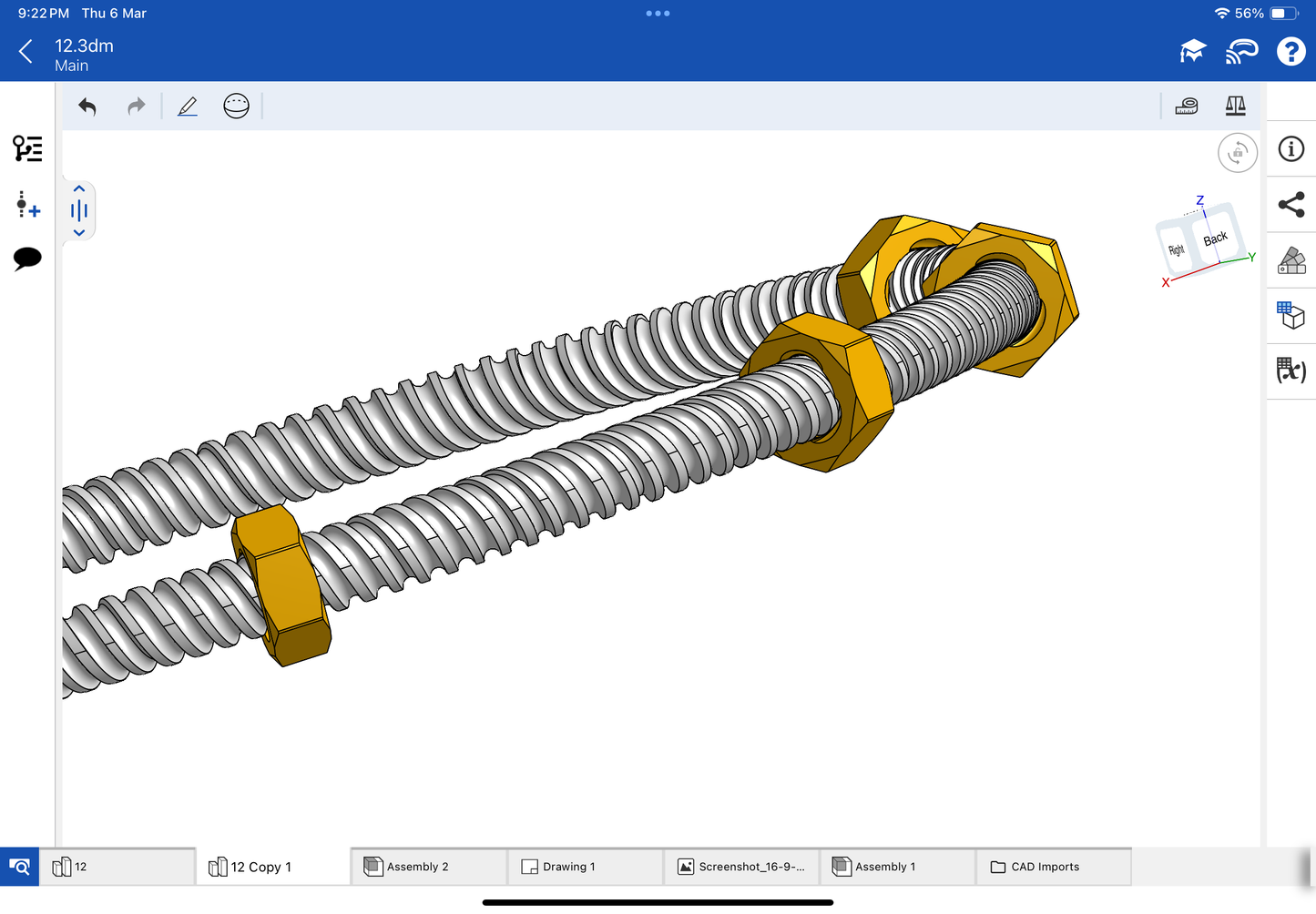
Task: Click the down chevron on the panel handle
Action: click(79, 233)
